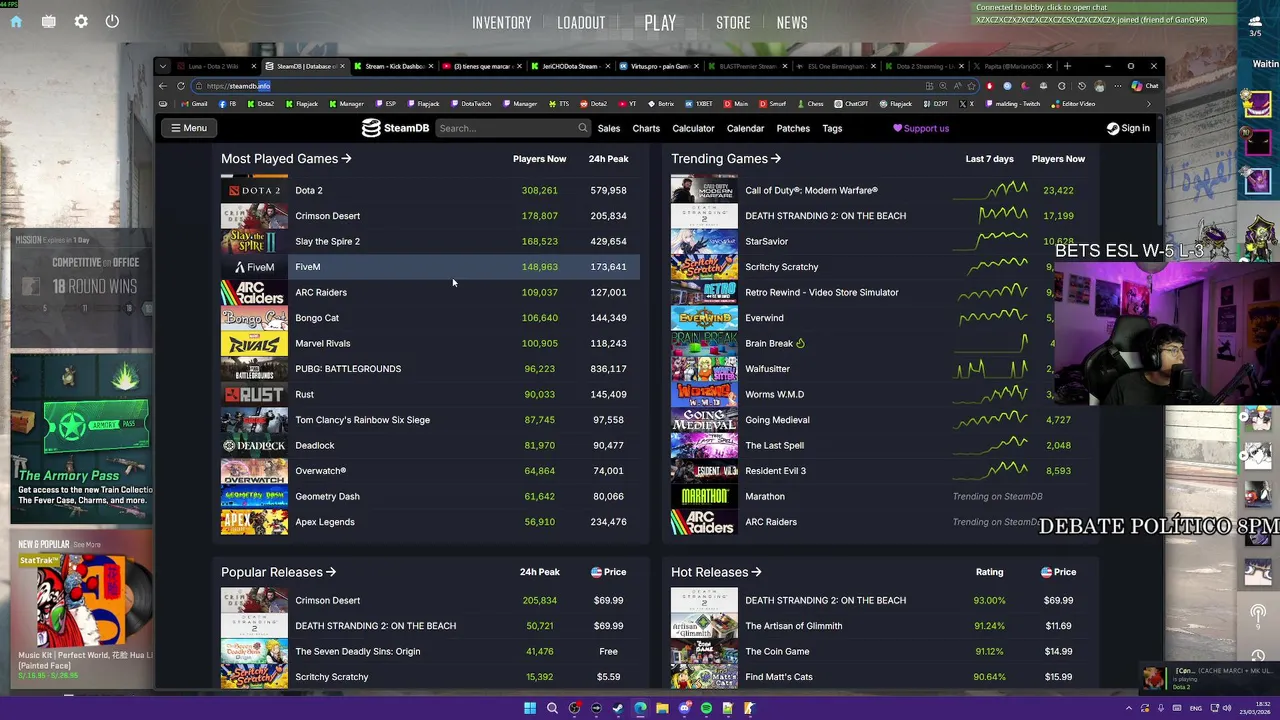
Task: Click Support us link
Action: tap(921, 128)
